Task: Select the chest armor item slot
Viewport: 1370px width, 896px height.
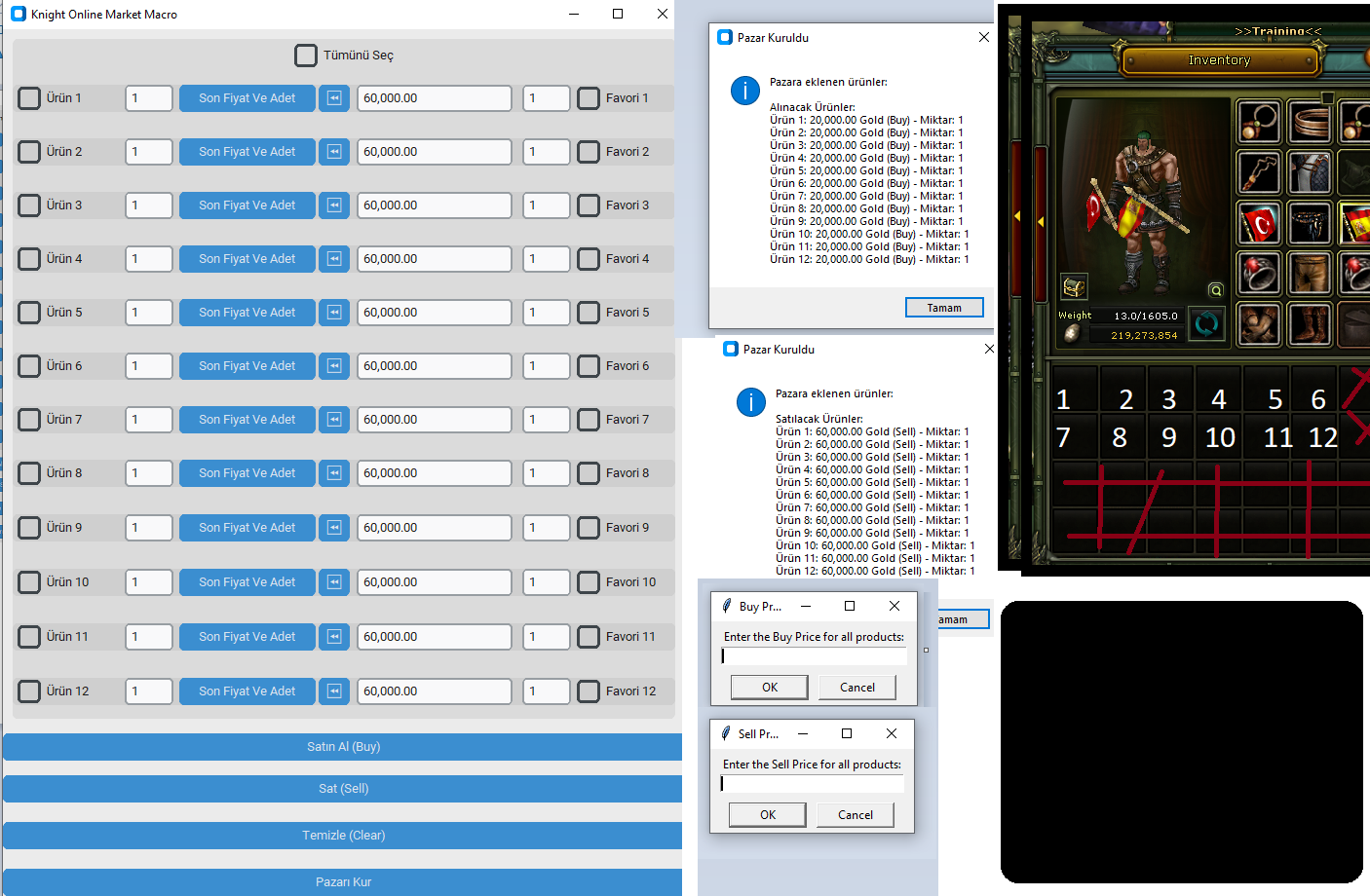Action: click(1310, 172)
